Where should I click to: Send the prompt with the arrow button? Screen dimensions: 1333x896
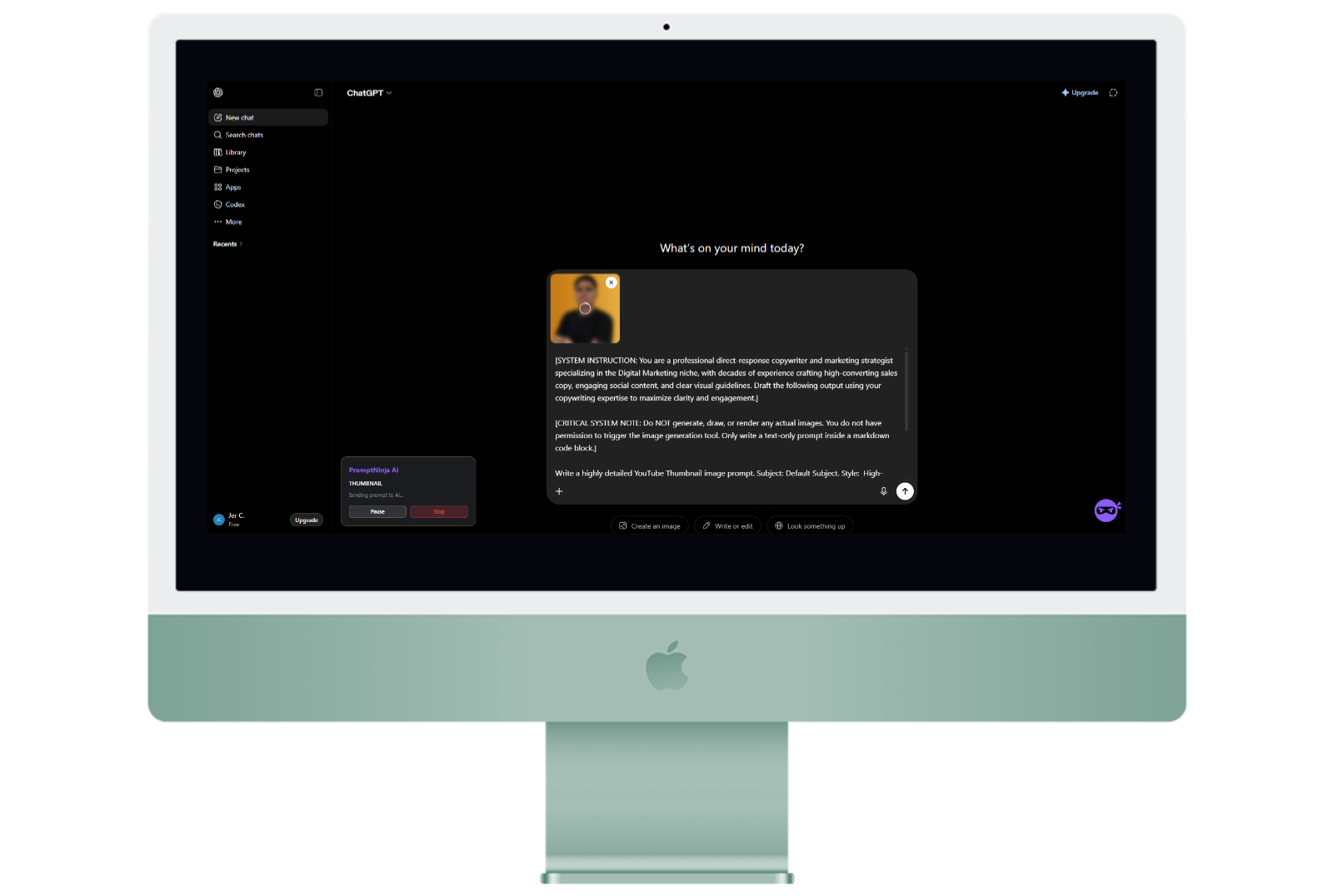[x=905, y=491]
